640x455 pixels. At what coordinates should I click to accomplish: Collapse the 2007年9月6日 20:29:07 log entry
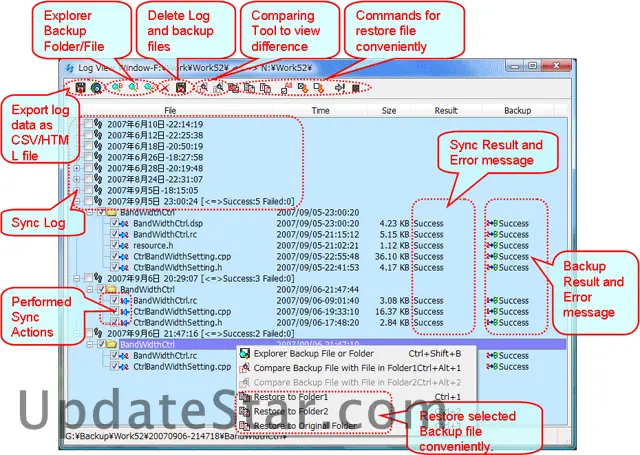click(77, 278)
